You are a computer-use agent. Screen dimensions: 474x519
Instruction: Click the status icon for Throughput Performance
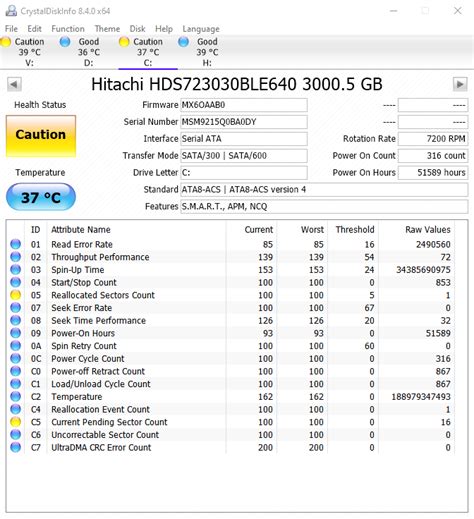[15, 257]
